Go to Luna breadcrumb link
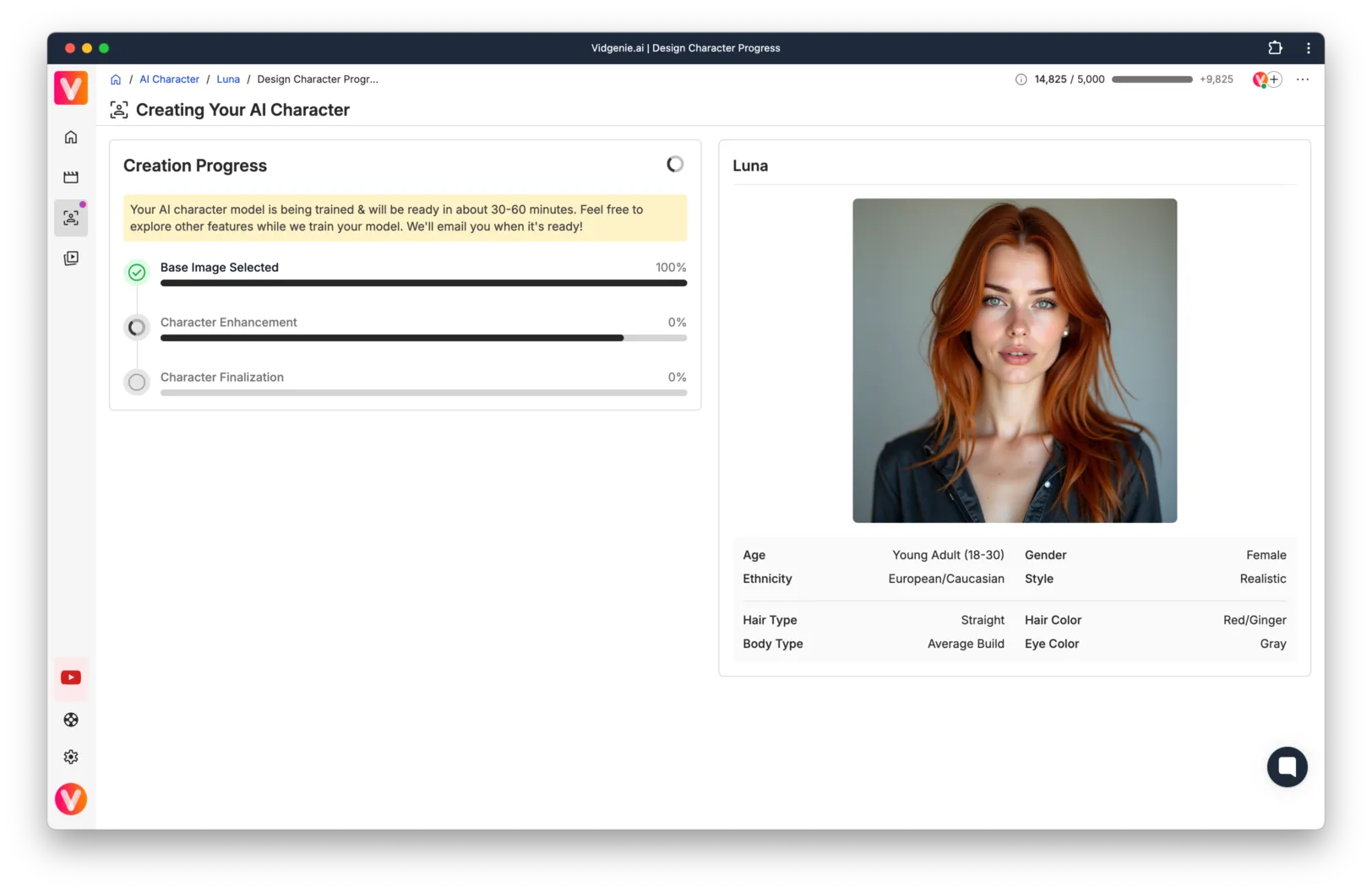 tap(228, 79)
